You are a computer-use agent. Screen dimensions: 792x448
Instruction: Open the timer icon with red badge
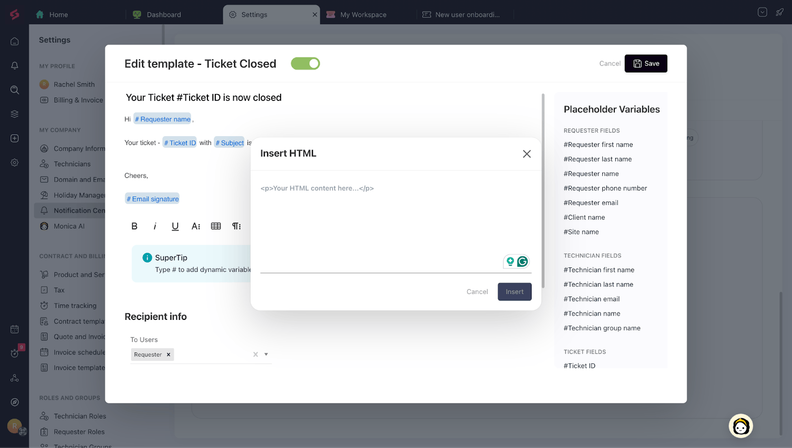pyautogui.click(x=15, y=353)
